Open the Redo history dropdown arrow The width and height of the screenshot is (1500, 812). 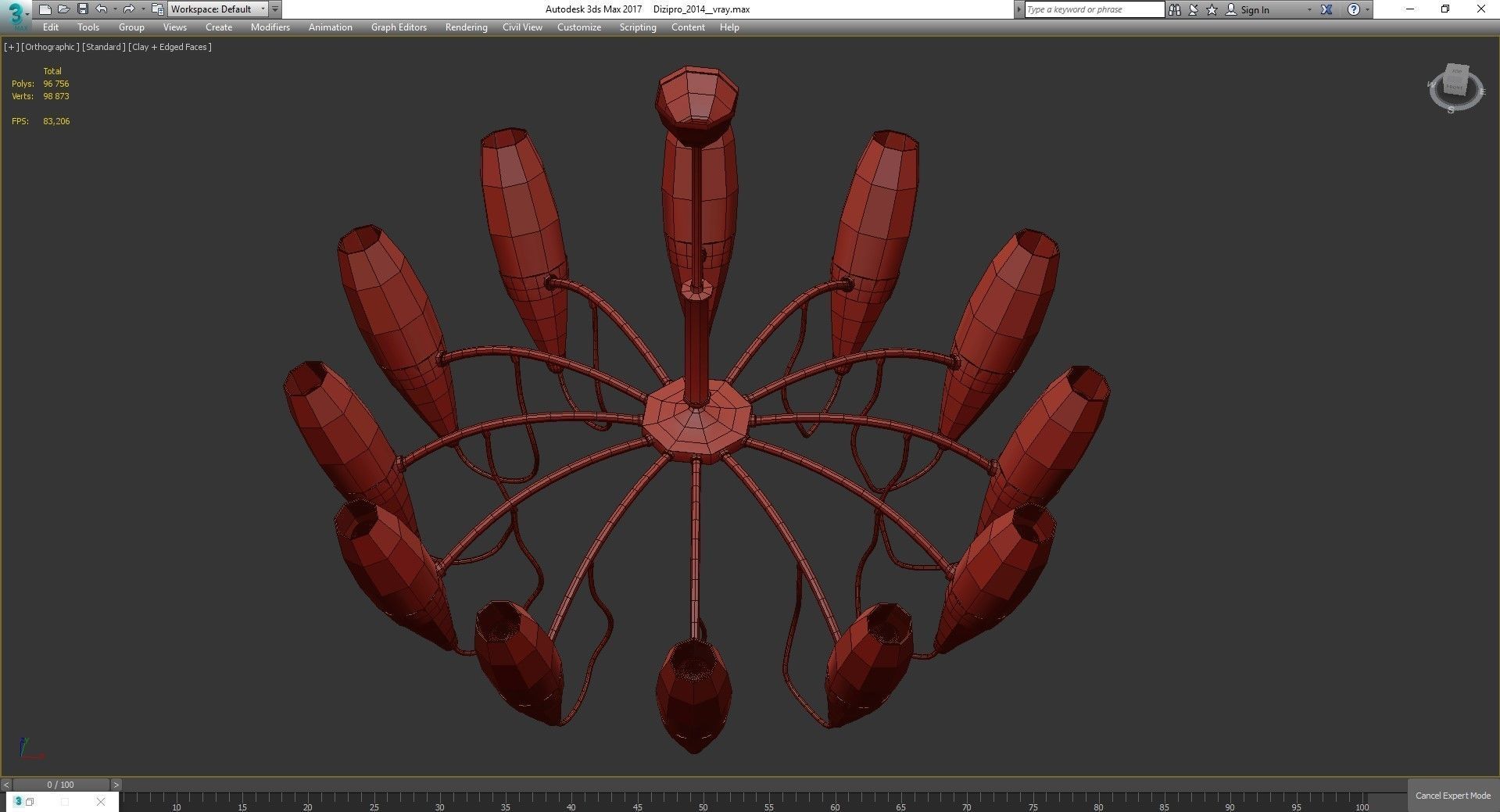click(143, 9)
